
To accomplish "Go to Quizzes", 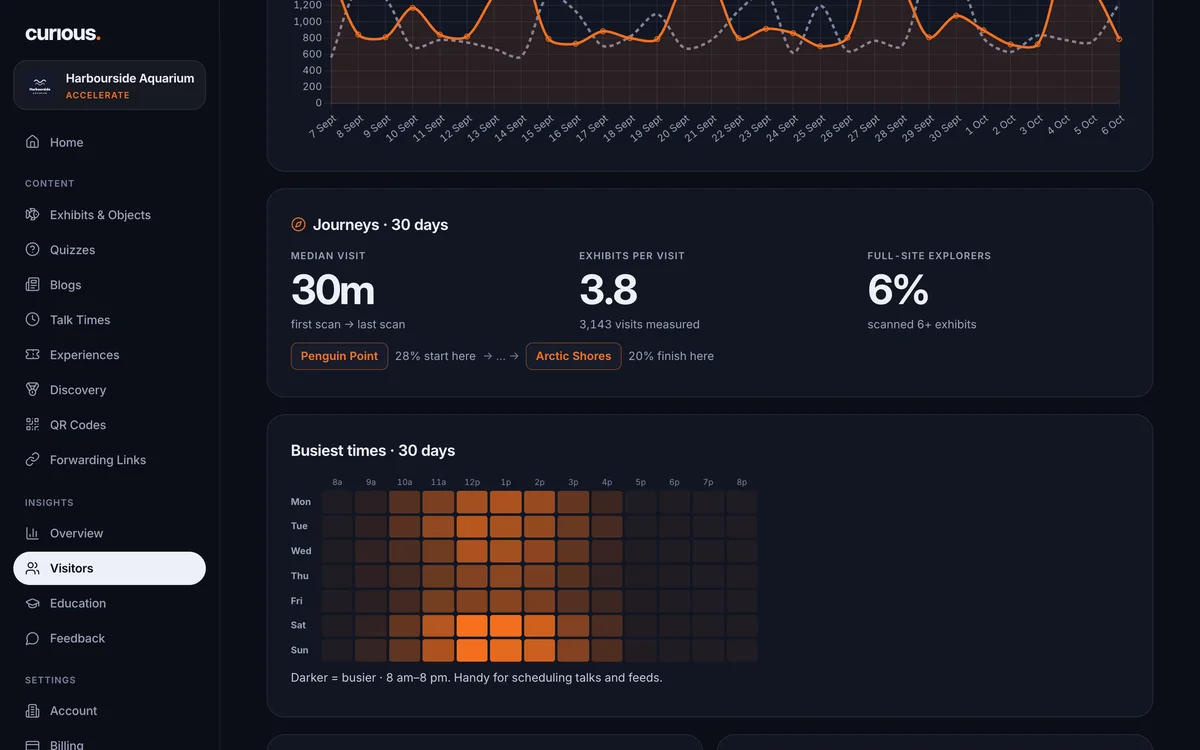I will point(110,250).
